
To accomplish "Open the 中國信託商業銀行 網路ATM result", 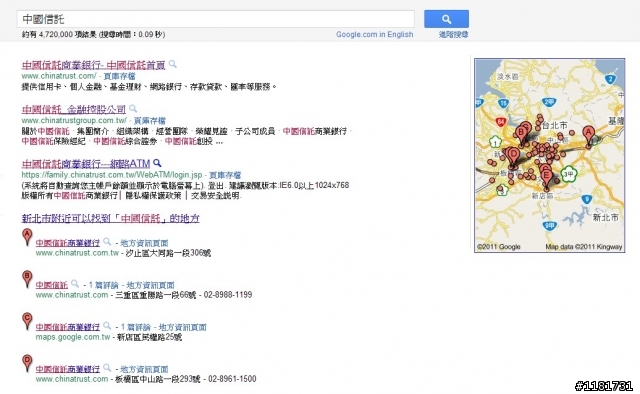I will 86,164.
